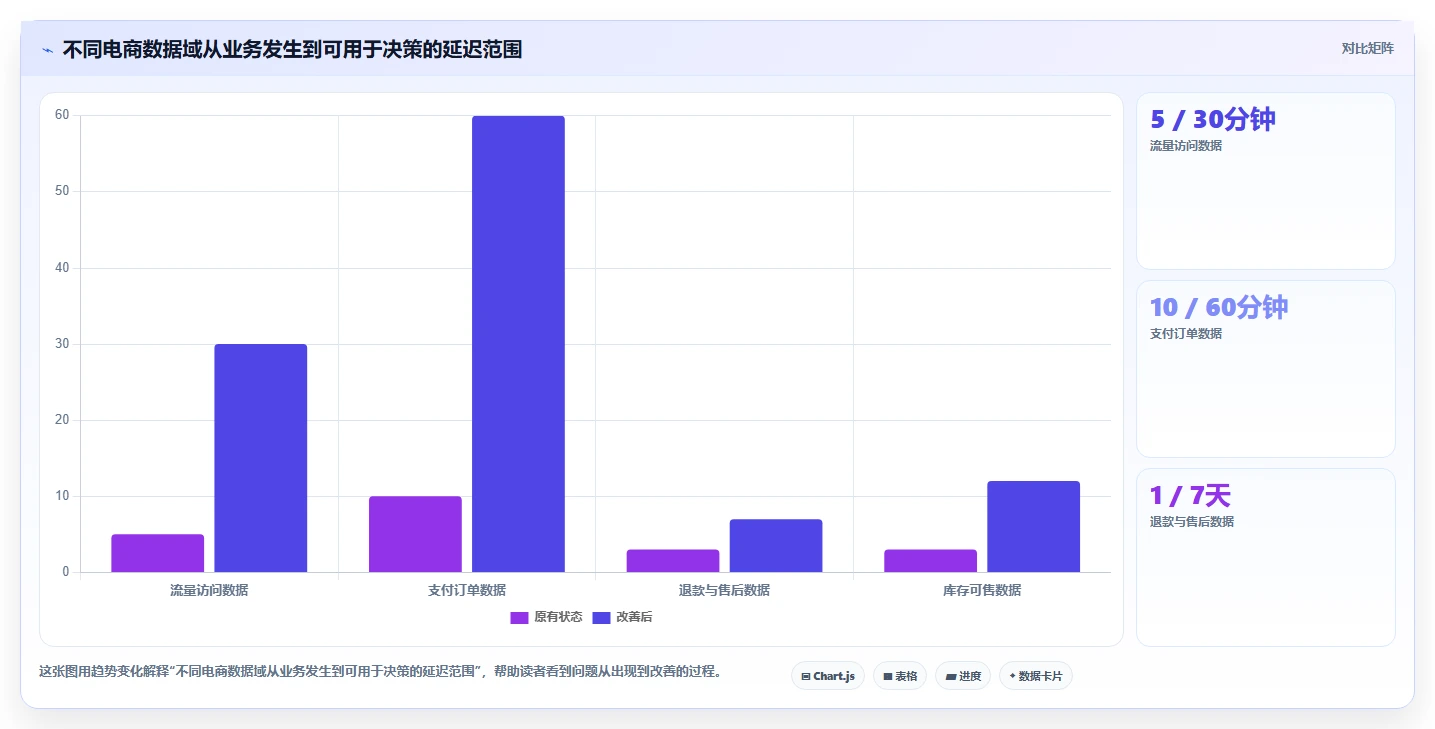Click the description sentence starting 这张图用趋势变化
Image resolution: width=1435 pixels, height=729 pixels.
tap(380, 671)
